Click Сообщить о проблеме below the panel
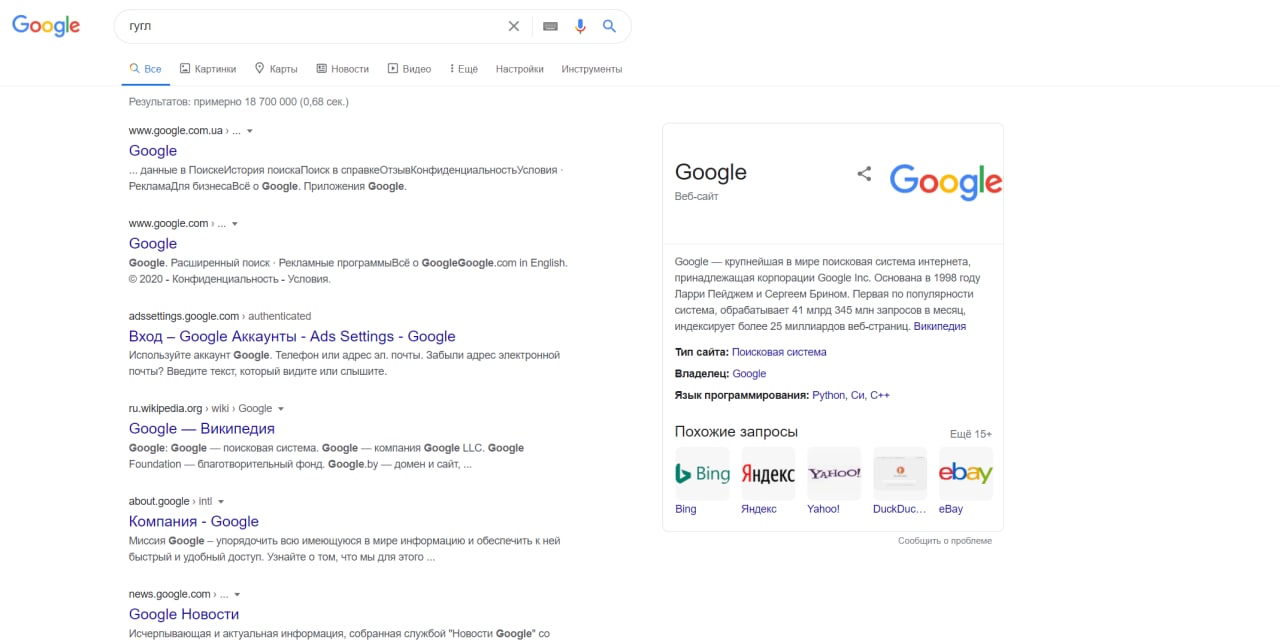Screen dimensions: 1280x642 [945, 541]
